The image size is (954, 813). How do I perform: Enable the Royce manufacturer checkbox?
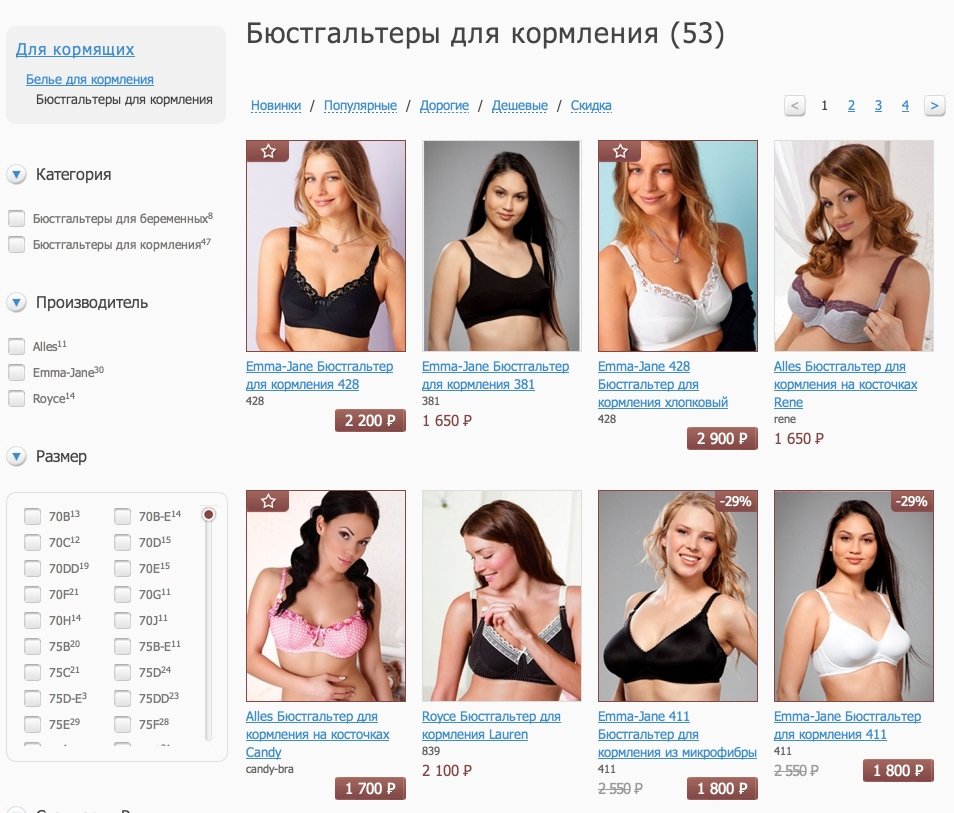click(16, 399)
